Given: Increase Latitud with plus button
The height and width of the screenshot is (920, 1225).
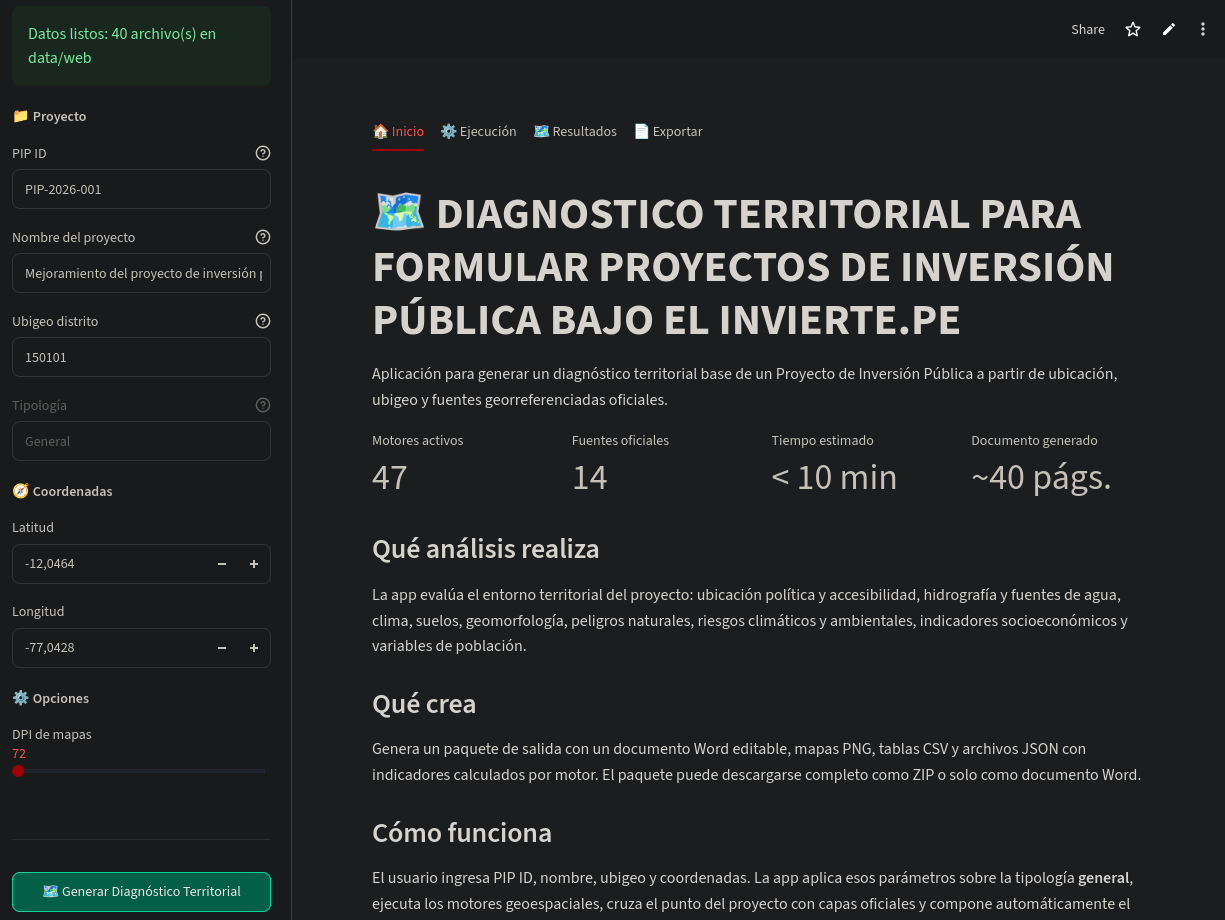Looking at the screenshot, I should click(x=254, y=564).
